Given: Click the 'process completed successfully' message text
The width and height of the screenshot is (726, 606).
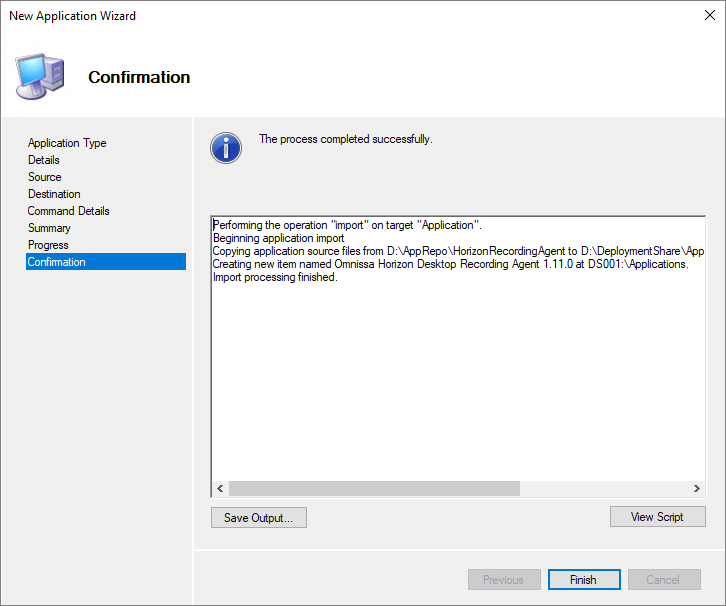Looking at the screenshot, I should click(345, 139).
